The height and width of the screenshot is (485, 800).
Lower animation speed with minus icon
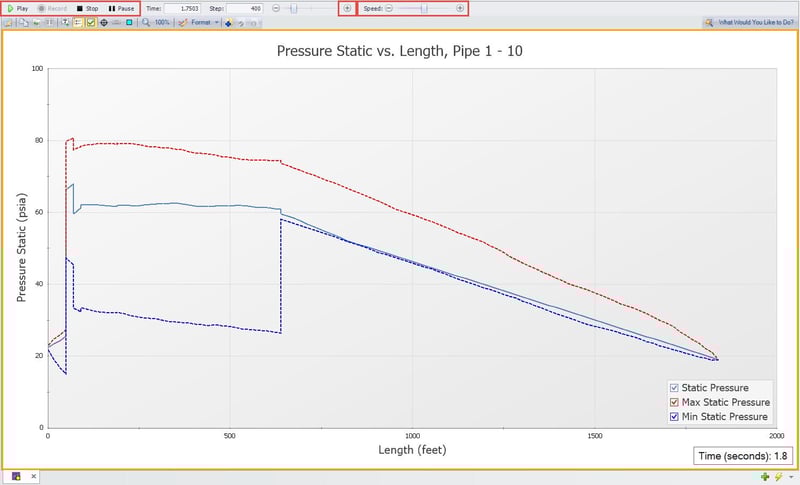389,8
